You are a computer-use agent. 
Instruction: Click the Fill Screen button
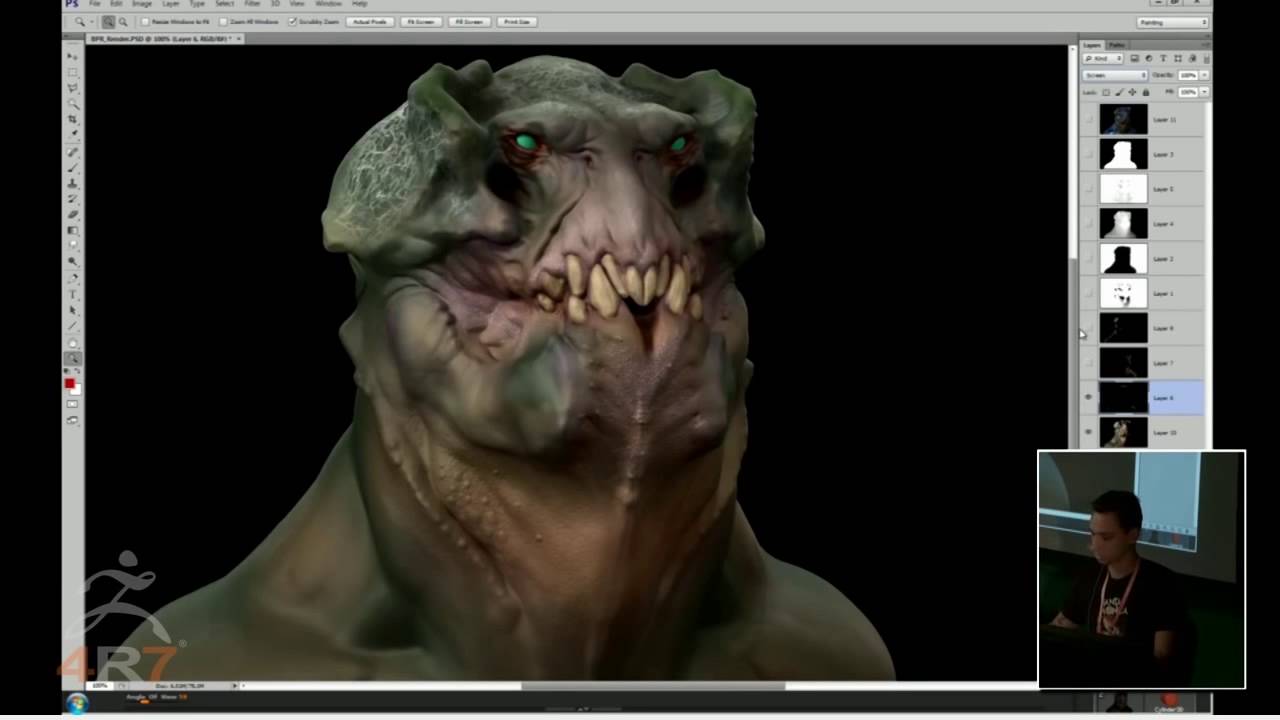point(468,22)
